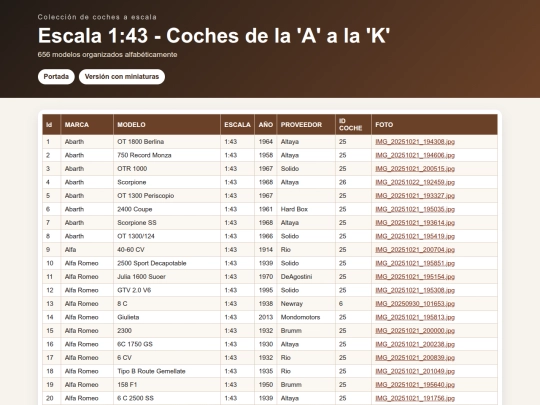Select the Tipo B Route Gemellate cell
Screen dimensions: 540x405
point(167,371)
